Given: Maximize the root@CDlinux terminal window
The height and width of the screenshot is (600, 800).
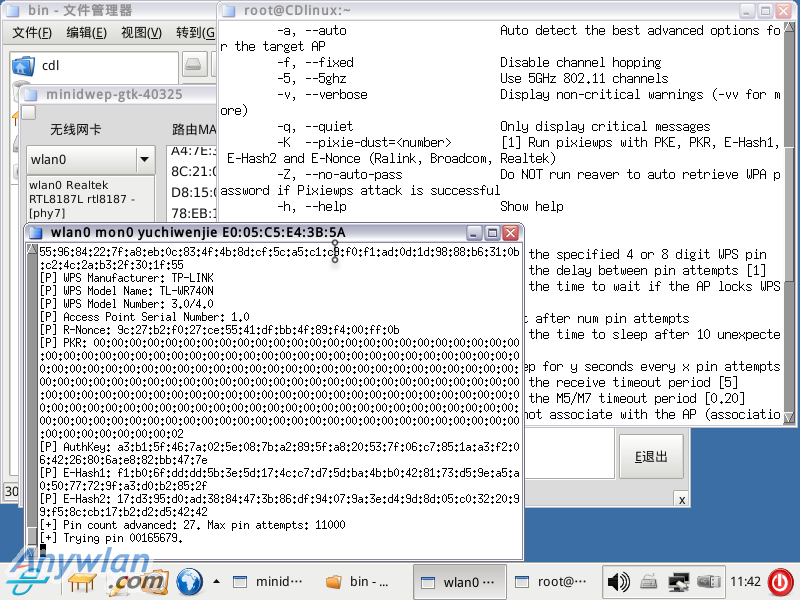Looking at the screenshot, I should click(x=765, y=10).
